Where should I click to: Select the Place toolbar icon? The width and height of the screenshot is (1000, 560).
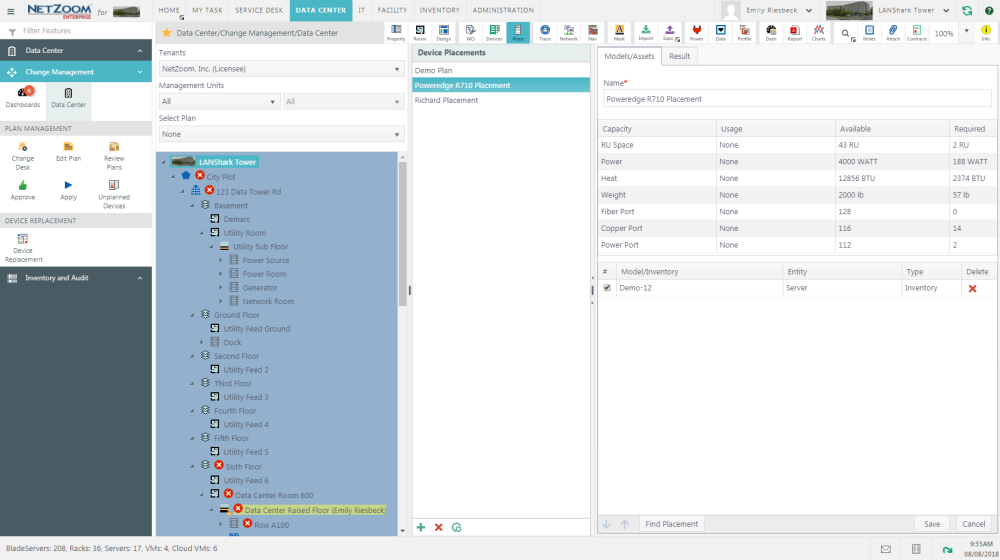point(518,33)
